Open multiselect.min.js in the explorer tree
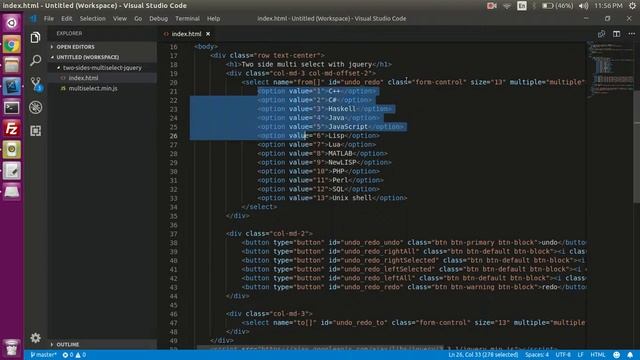This screenshot has width=640, height=360. coord(102,88)
